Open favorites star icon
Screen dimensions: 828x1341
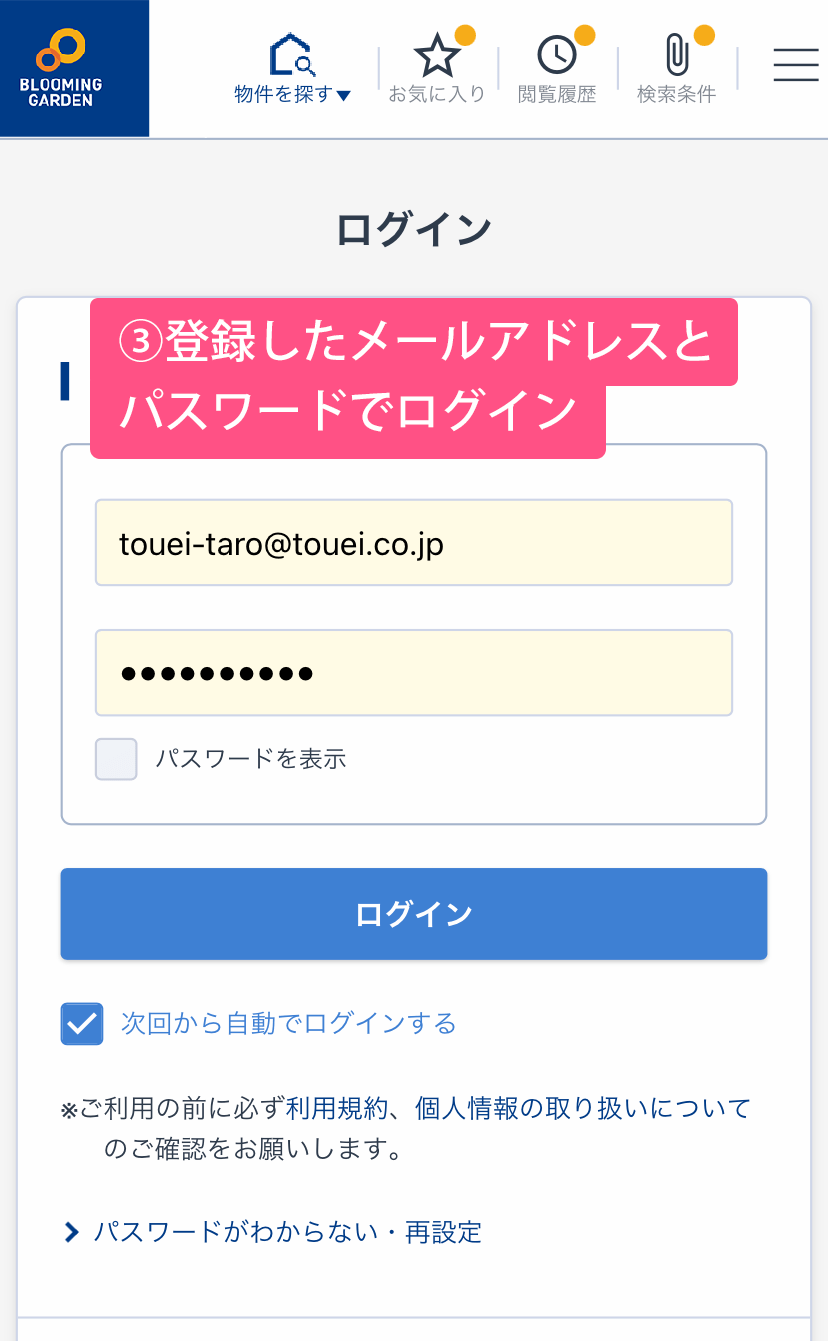coord(436,56)
